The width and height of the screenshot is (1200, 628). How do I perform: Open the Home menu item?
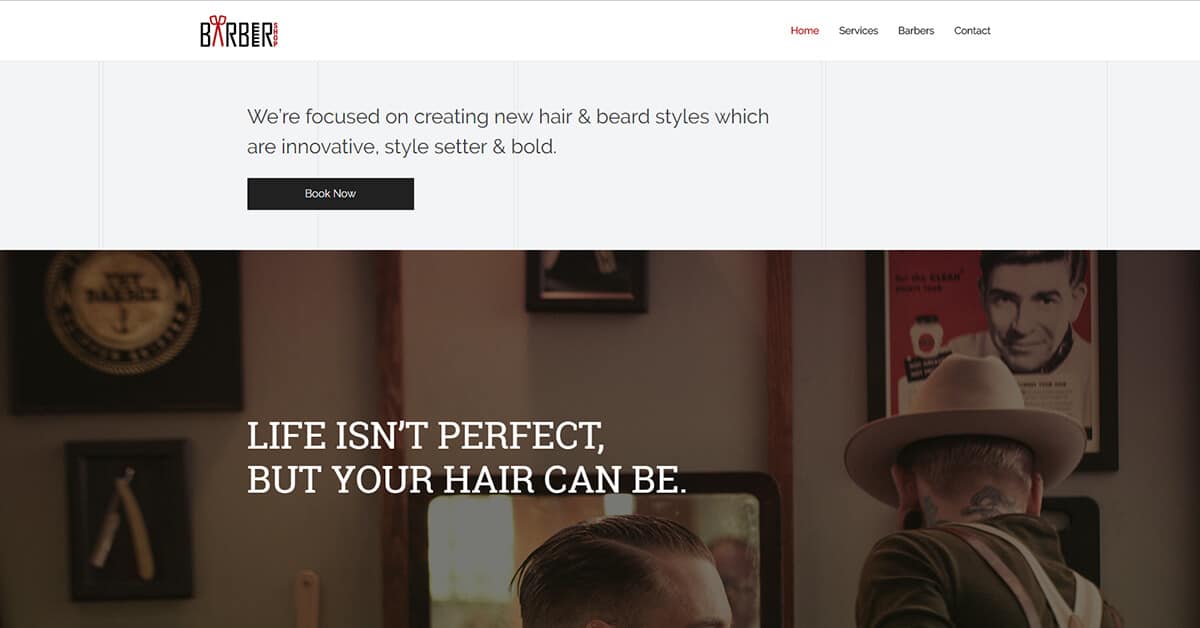[804, 31]
